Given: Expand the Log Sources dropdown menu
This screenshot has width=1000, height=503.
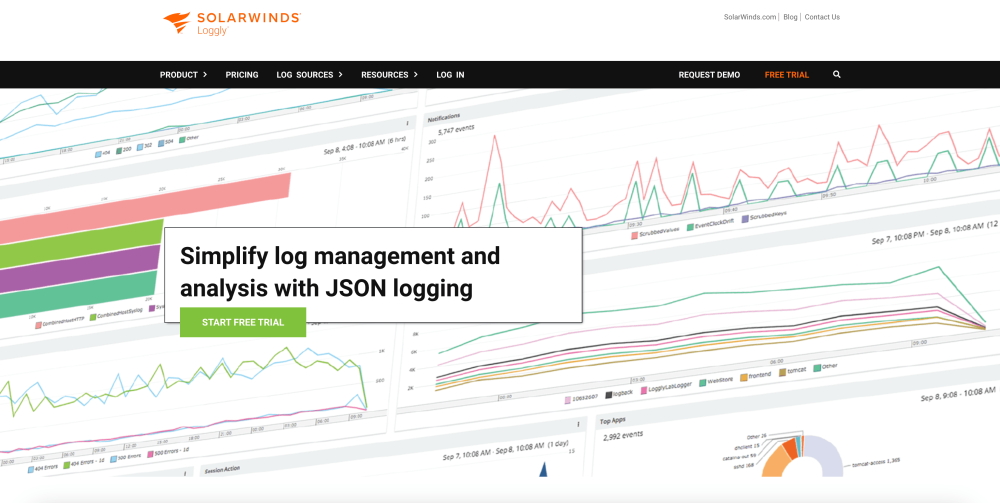Looking at the screenshot, I should 309,75.
